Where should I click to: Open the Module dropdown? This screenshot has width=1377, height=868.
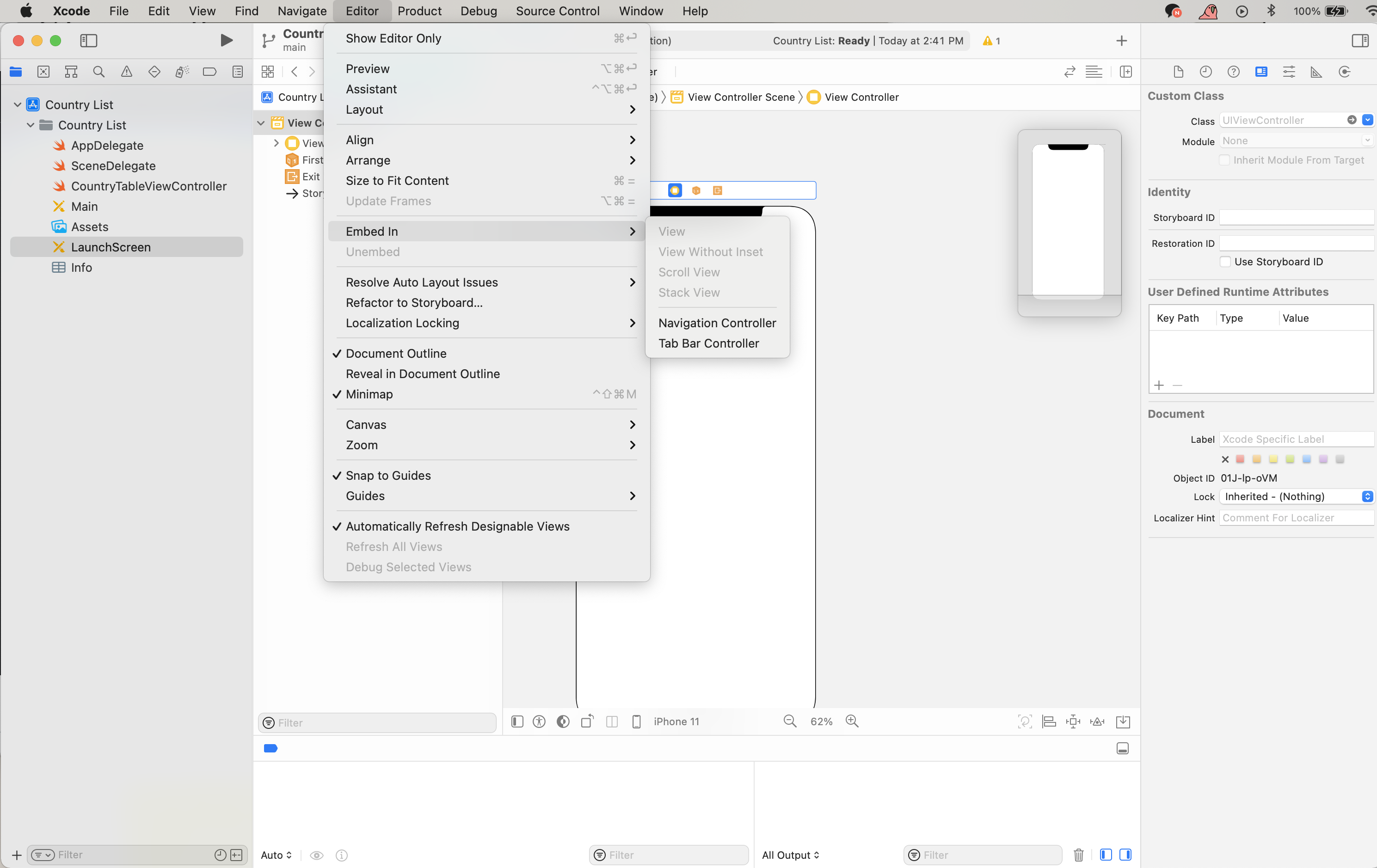[1367, 140]
